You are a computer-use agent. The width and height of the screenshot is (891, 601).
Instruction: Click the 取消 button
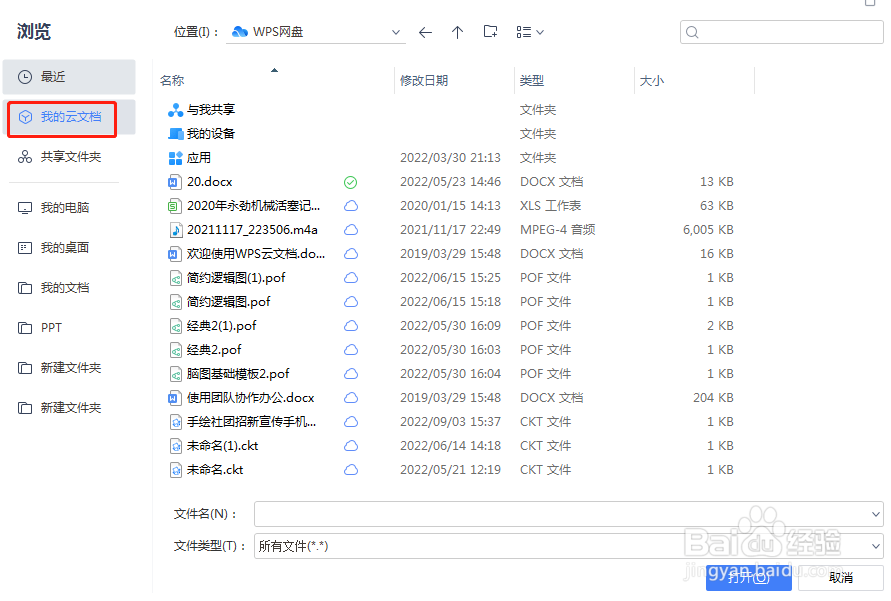pyautogui.click(x=840, y=578)
